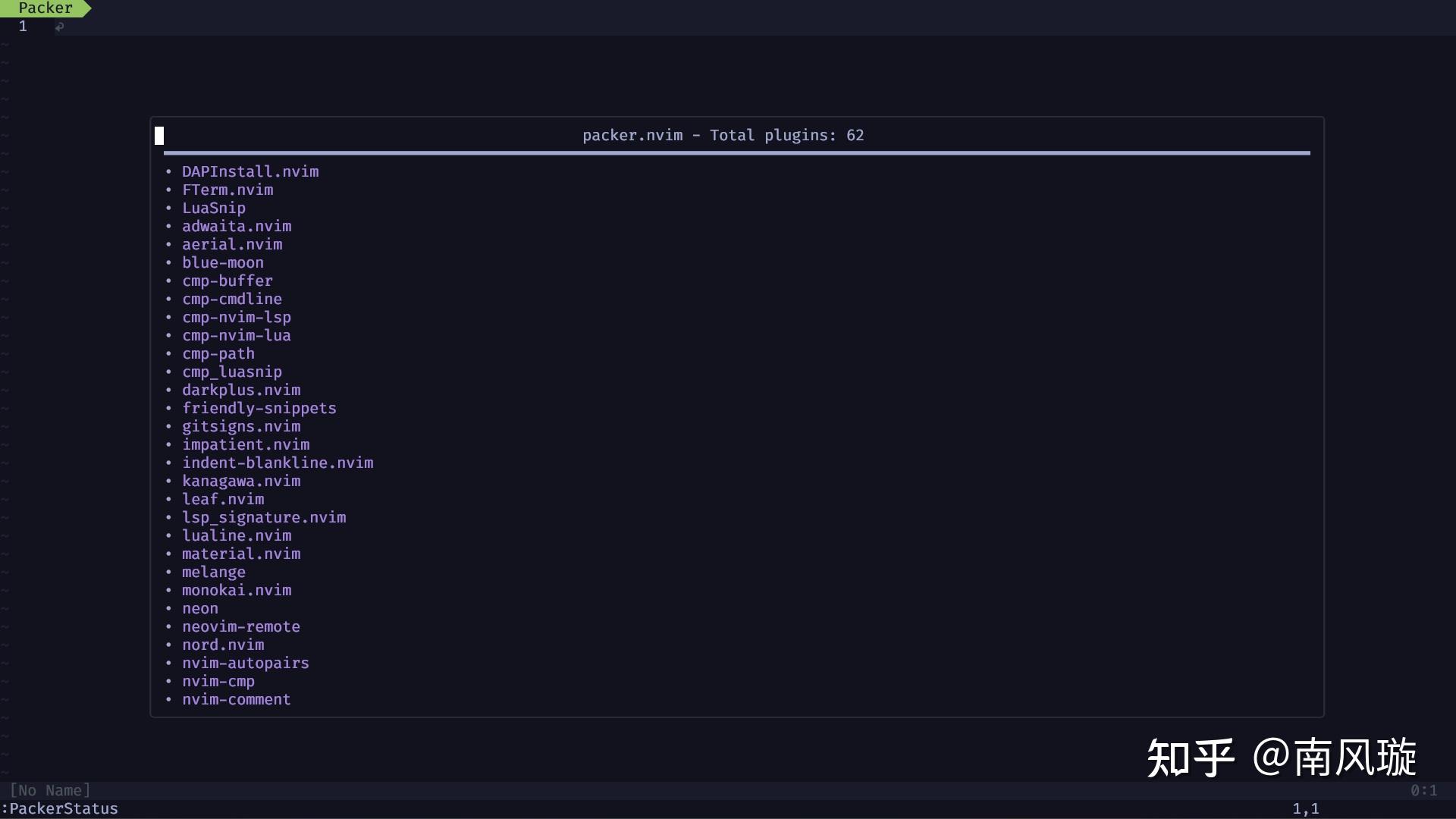Screen dimensions: 1456x819
Task: Click the green arrow on the Packer tab
Action: coord(86,8)
